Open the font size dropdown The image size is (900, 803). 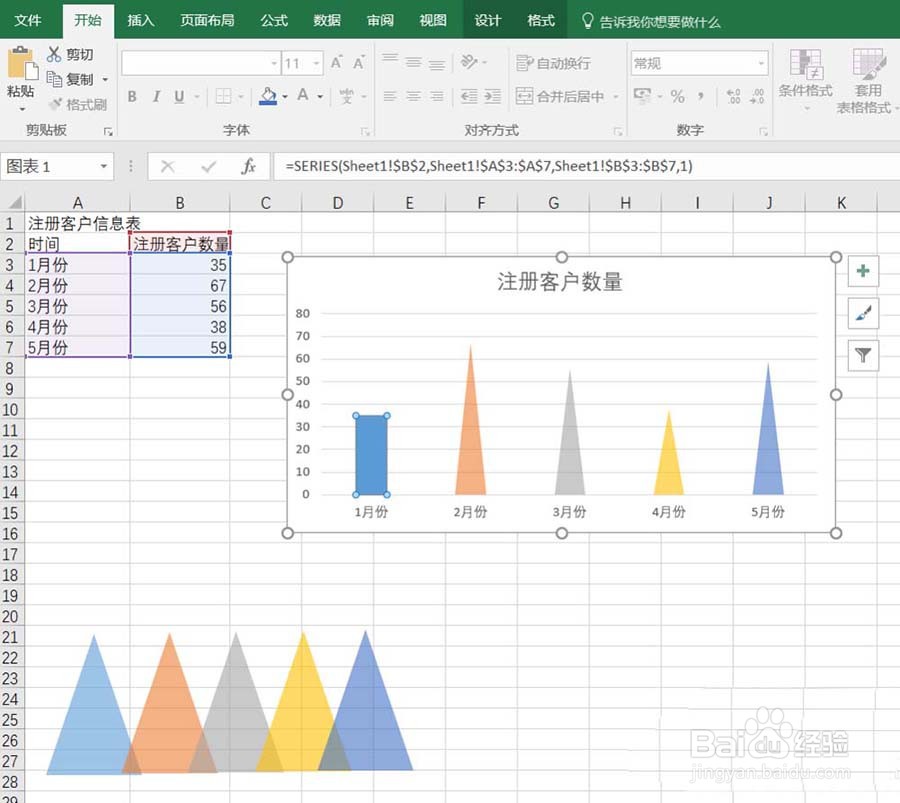(x=316, y=63)
